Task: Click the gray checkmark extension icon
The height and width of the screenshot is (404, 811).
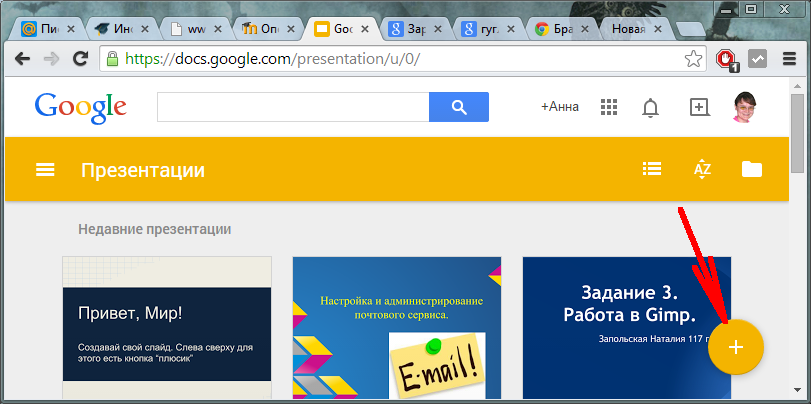Action: (758, 59)
